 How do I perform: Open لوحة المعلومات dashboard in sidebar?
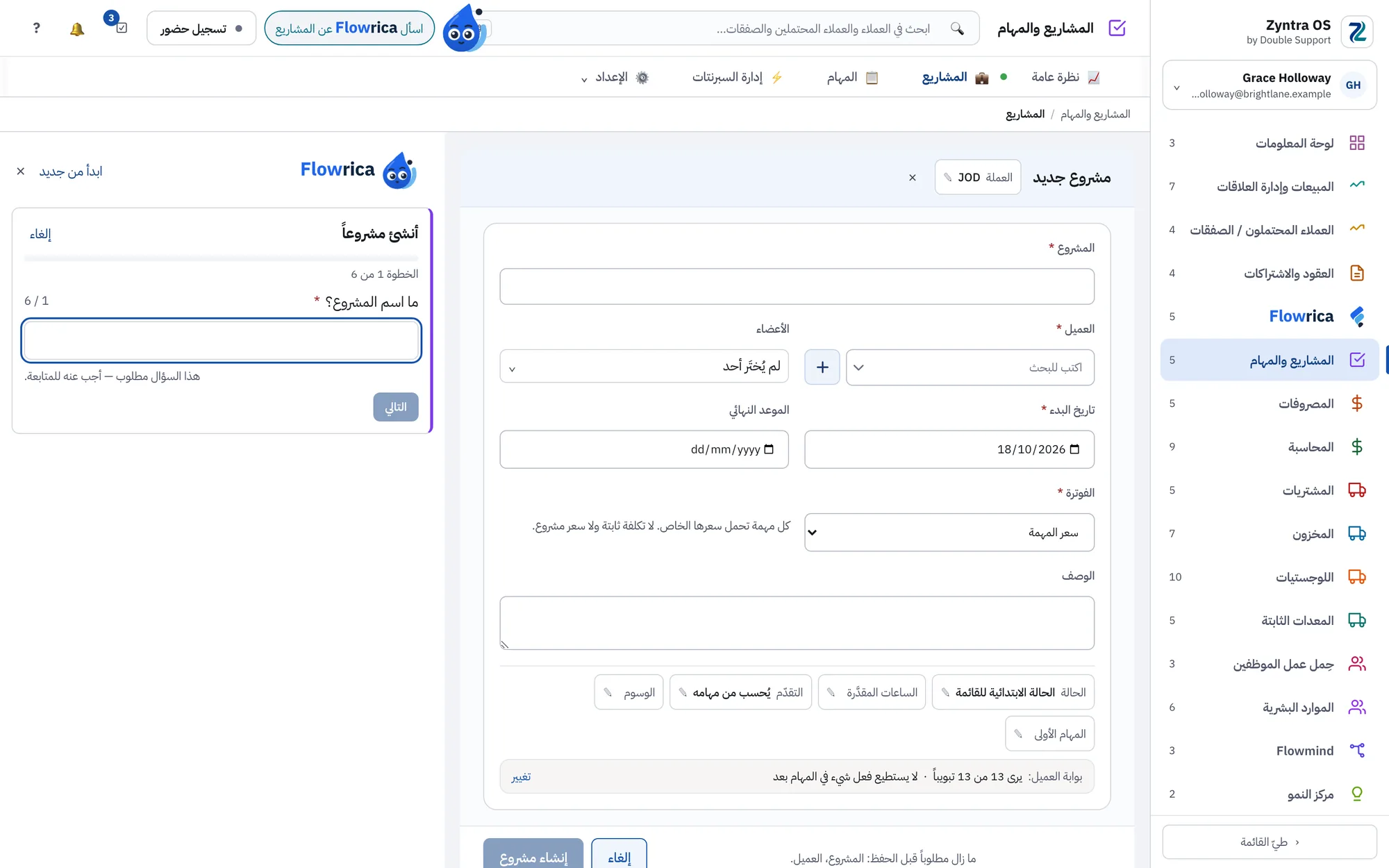click(x=1269, y=143)
